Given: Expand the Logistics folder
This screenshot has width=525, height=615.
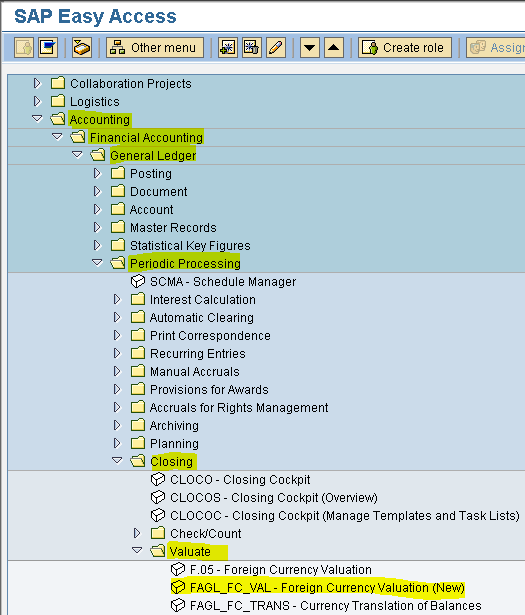Looking at the screenshot, I should pos(37,101).
